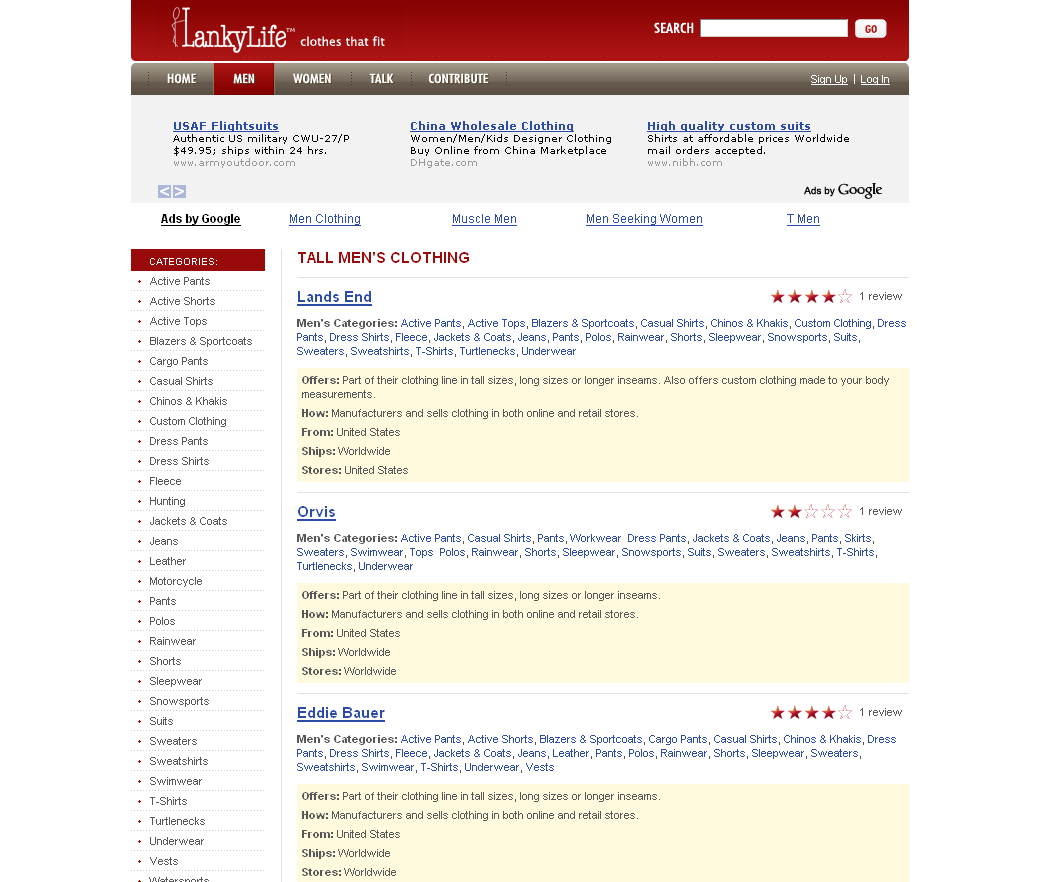Open Eddie Bauer Cargo Pants link
This screenshot has height=882, width=1044.
pyautogui.click(x=678, y=739)
